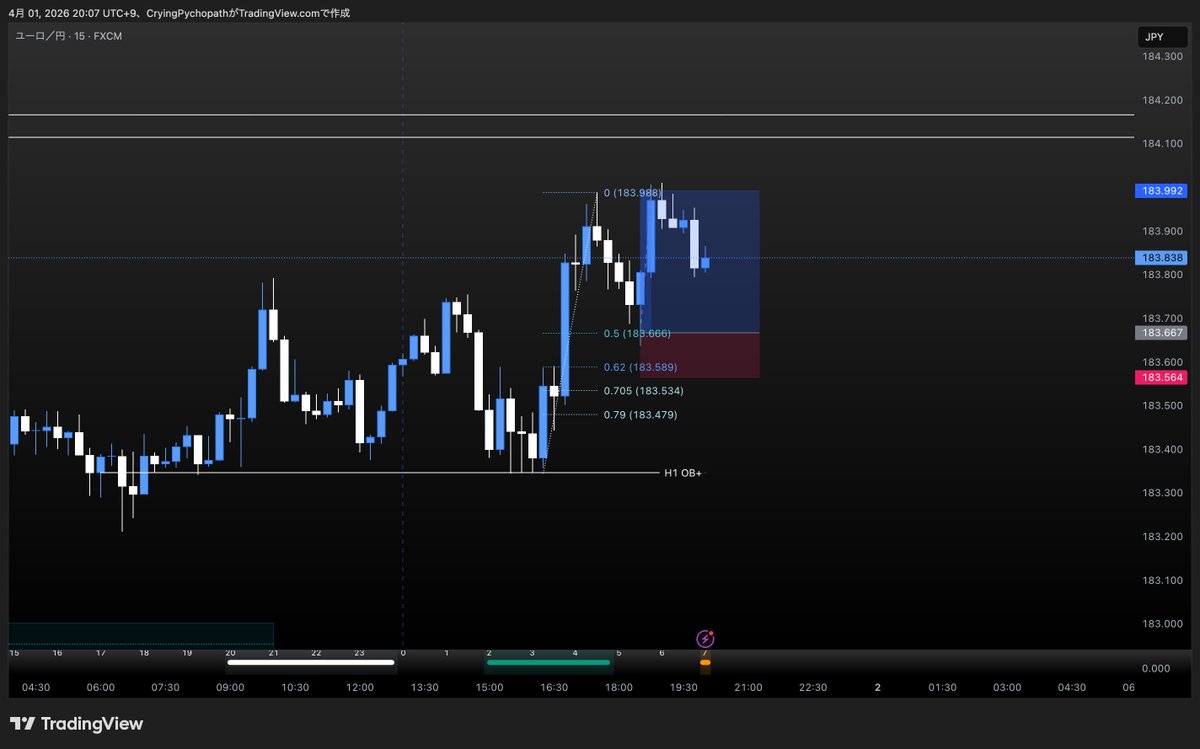Image resolution: width=1200 pixels, height=749 pixels.
Task: Click the orange session marker on timeline
Action: pyautogui.click(x=705, y=662)
